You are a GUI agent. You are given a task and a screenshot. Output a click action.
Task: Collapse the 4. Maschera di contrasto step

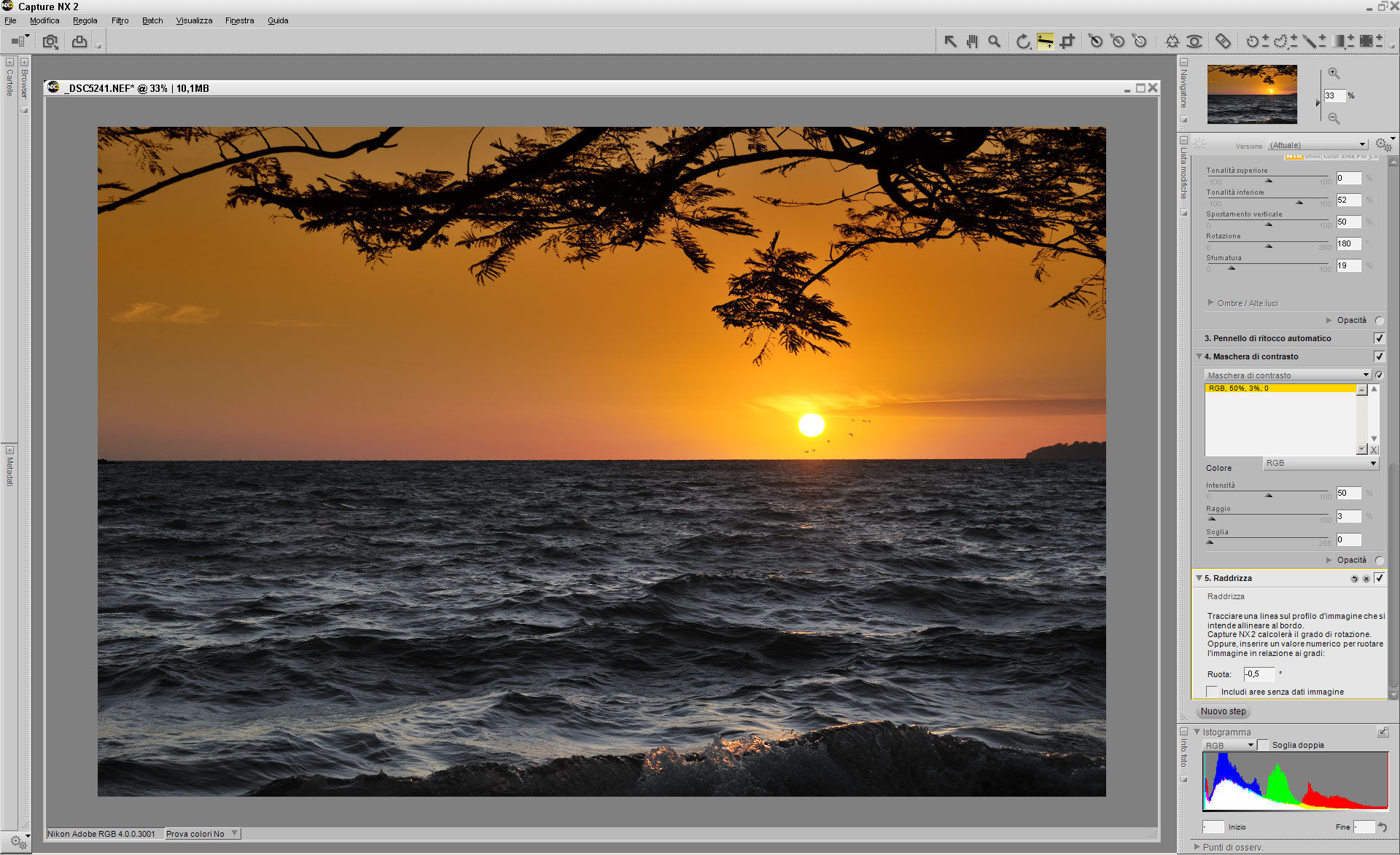(1199, 356)
